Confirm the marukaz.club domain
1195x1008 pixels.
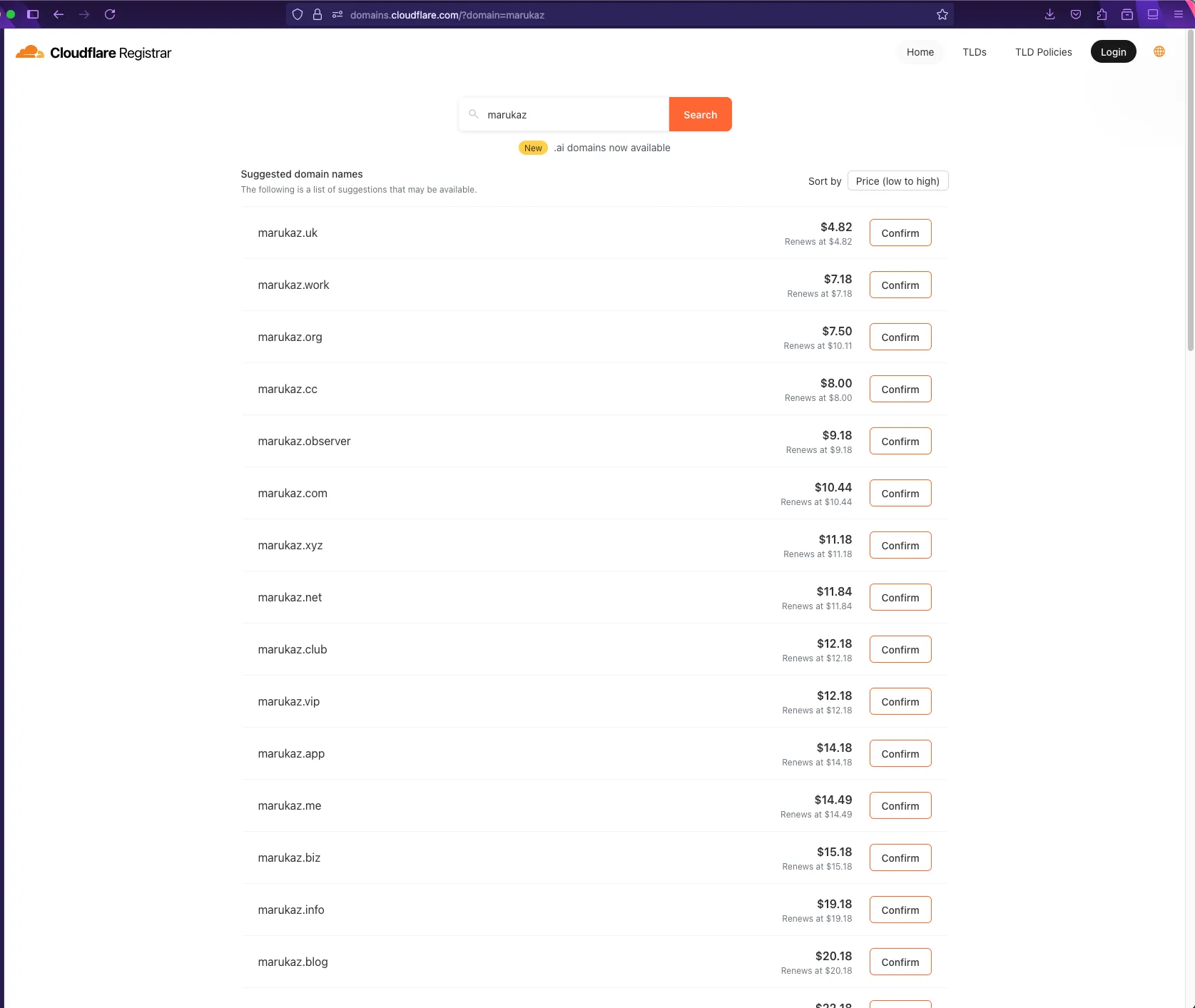[x=900, y=649]
